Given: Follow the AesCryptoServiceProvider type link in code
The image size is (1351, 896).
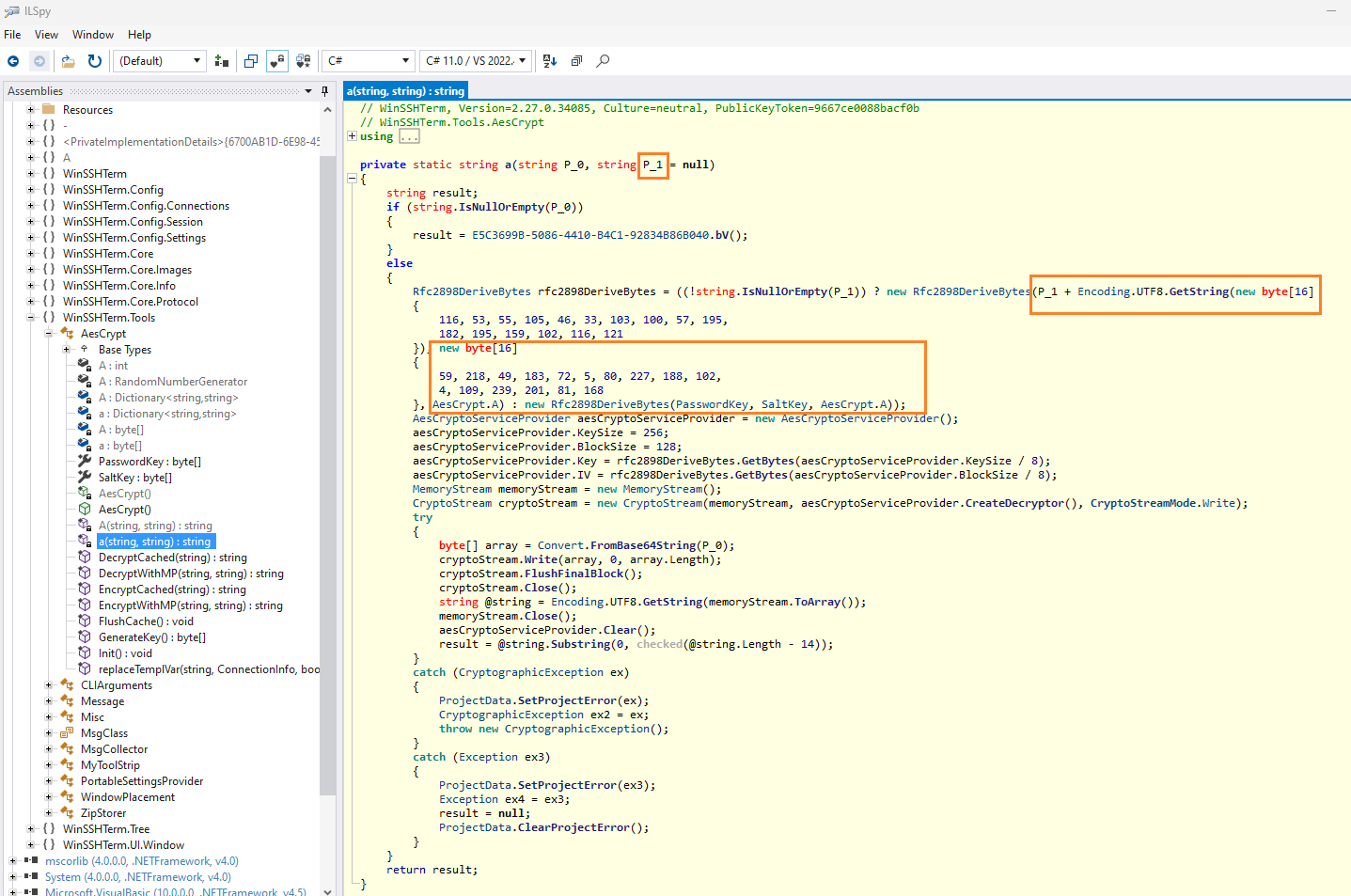Looking at the screenshot, I should click(x=492, y=418).
